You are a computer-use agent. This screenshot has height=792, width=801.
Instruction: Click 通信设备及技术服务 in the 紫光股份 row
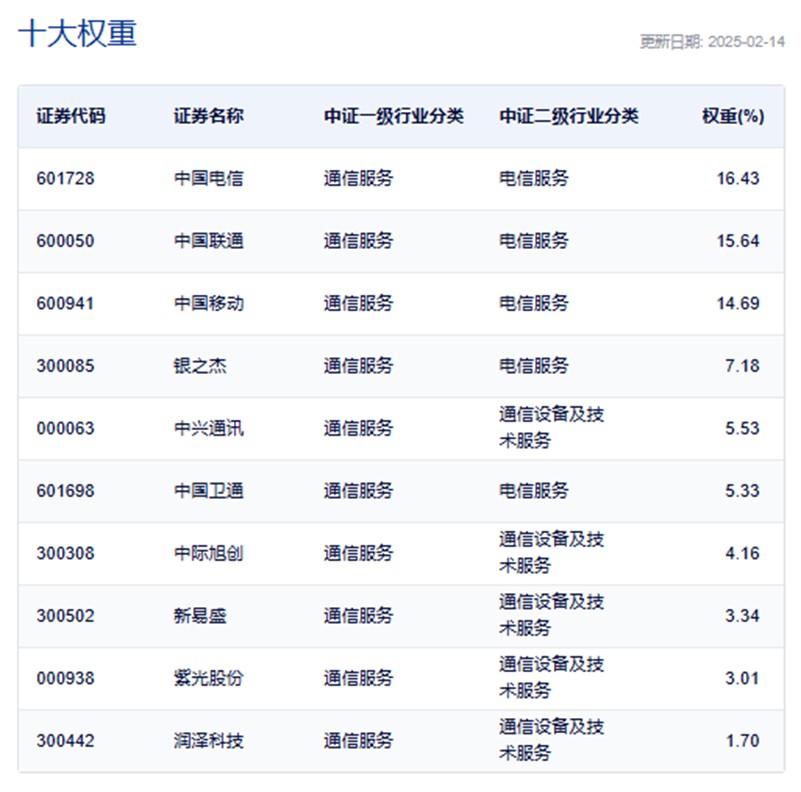(552, 678)
